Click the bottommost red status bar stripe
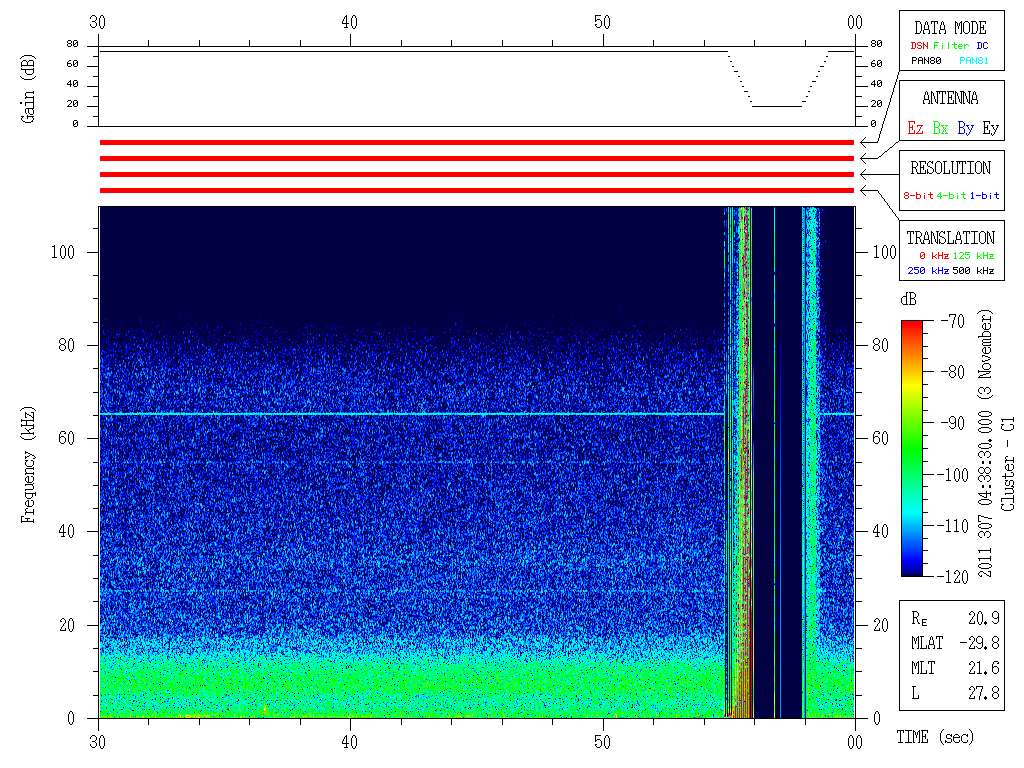1024x768 pixels. (x=476, y=190)
